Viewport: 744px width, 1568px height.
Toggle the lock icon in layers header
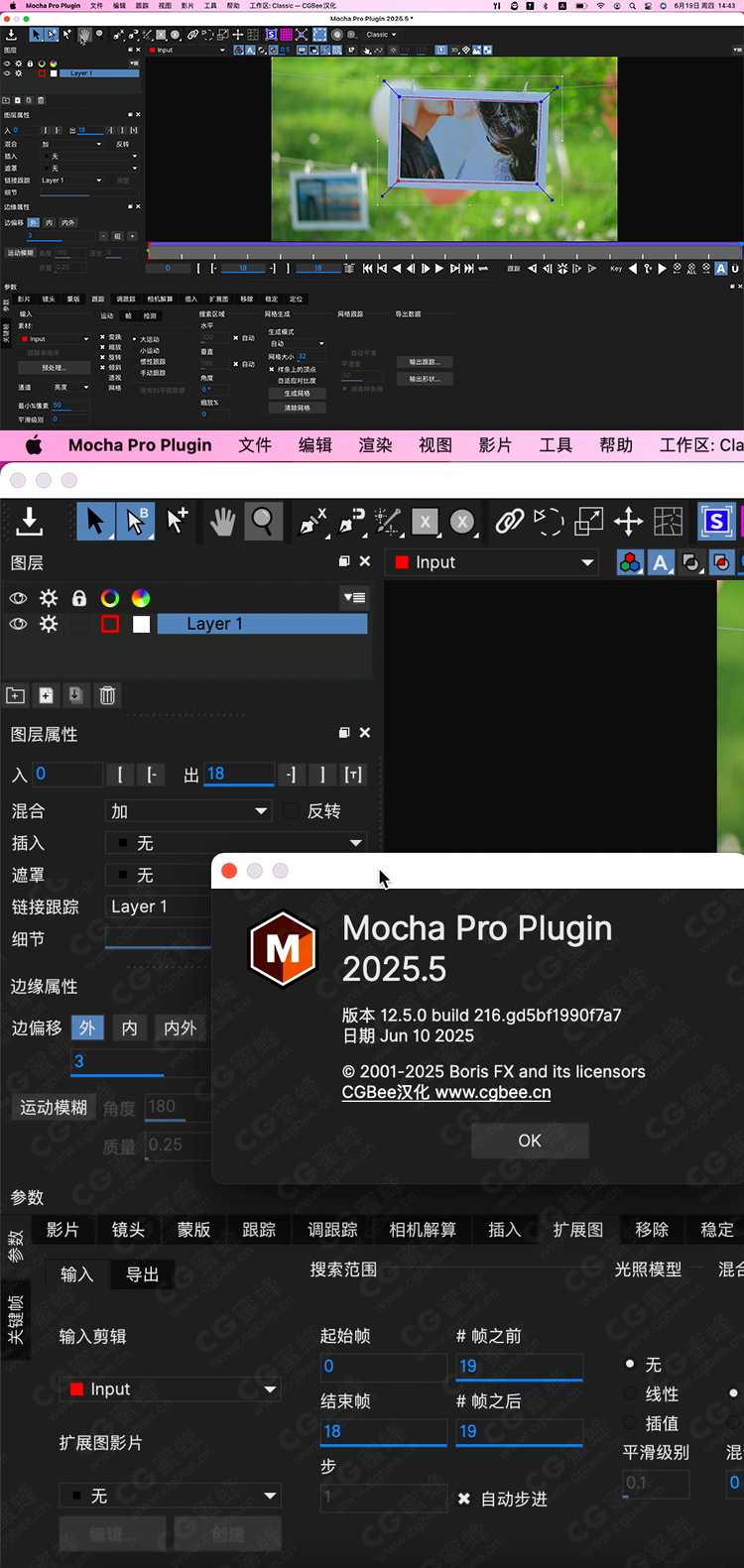[x=79, y=598]
